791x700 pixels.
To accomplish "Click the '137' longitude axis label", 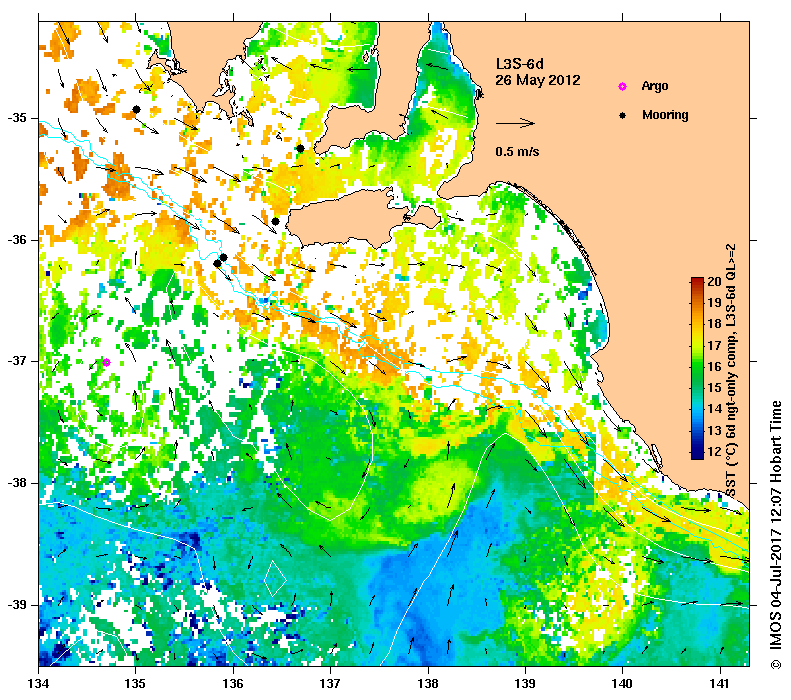I will point(330,684).
